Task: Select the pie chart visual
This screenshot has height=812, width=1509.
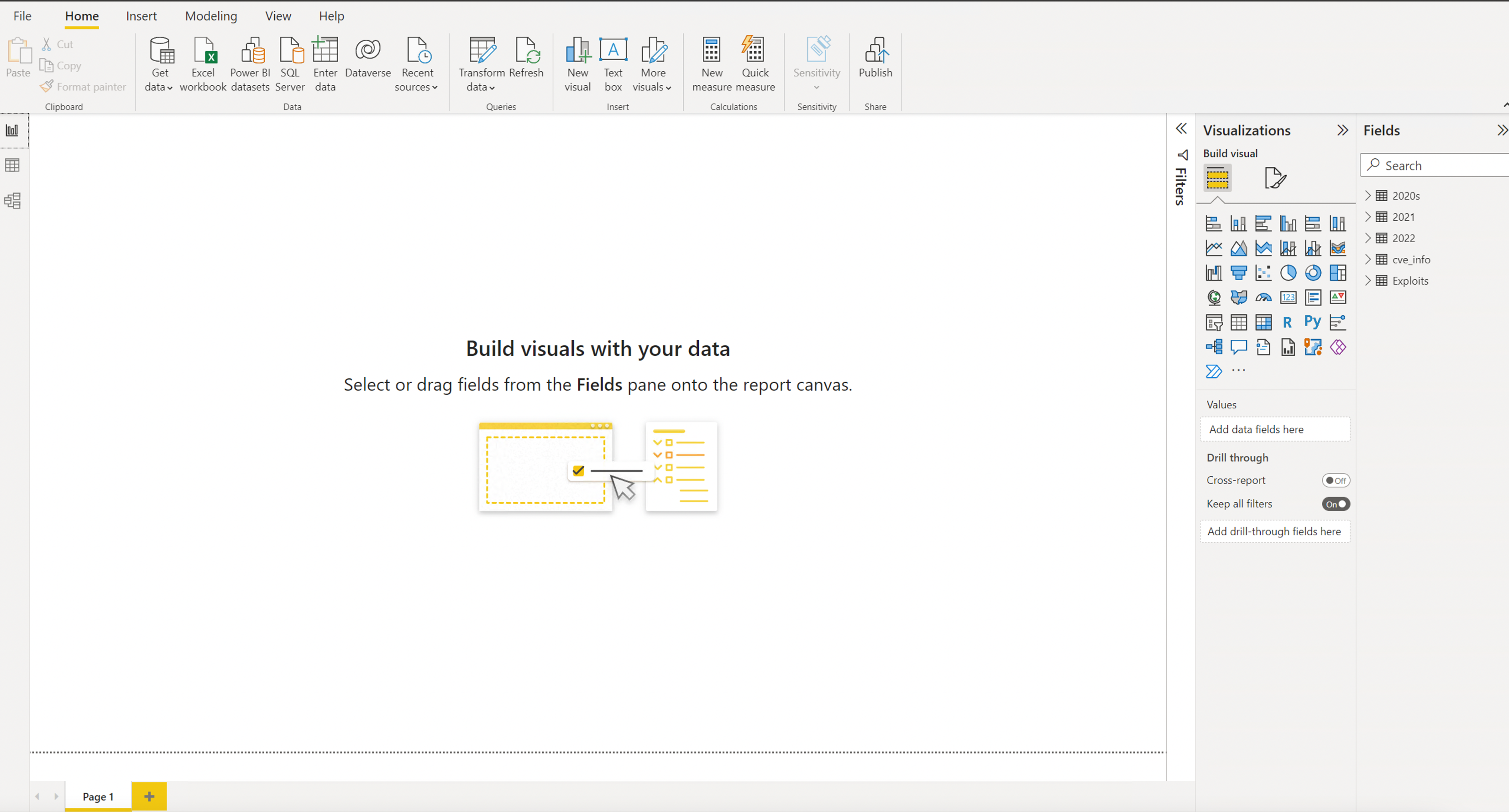Action: [x=1288, y=273]
